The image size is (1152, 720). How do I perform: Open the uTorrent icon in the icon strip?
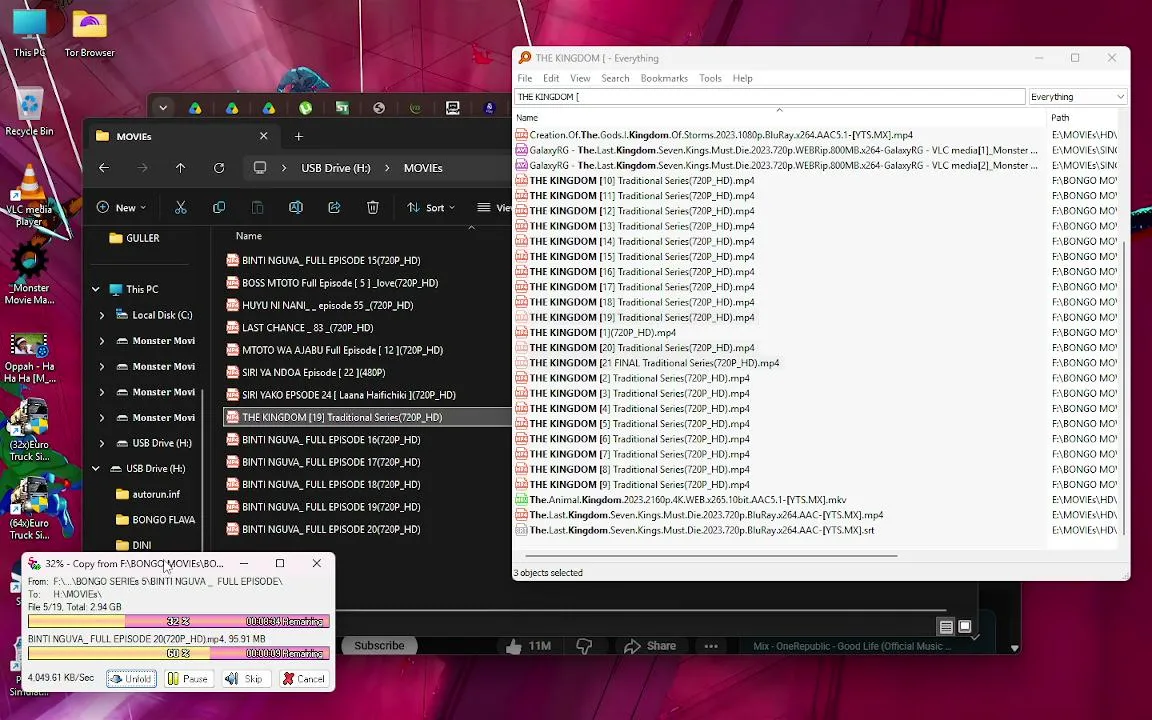[306, 108]
